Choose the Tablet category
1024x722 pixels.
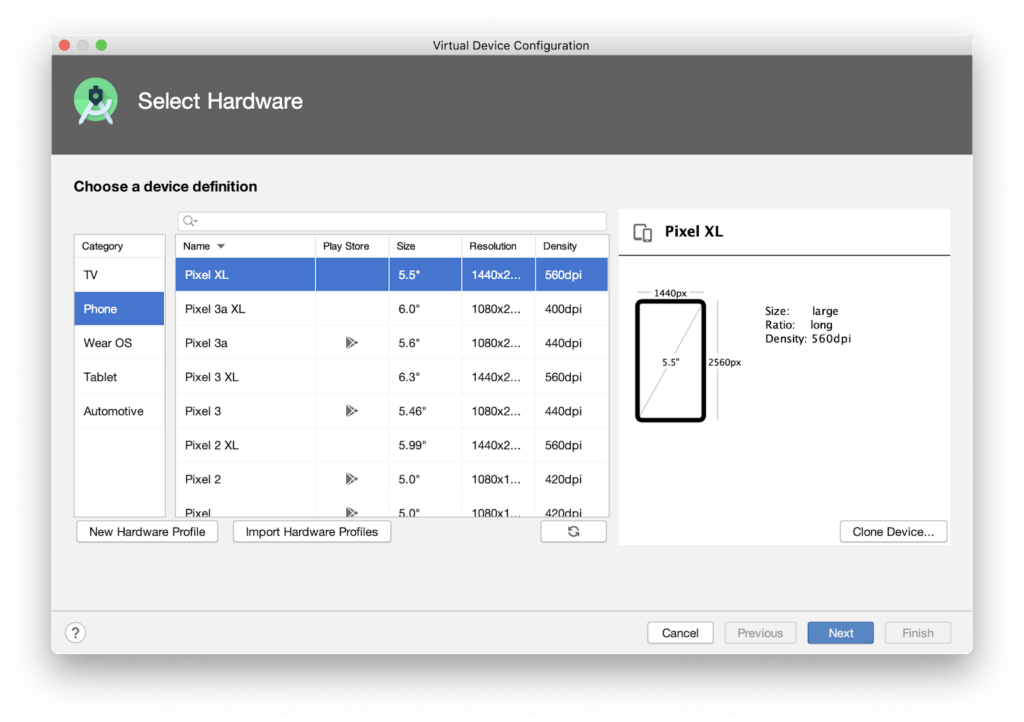[x=119, y=377]
